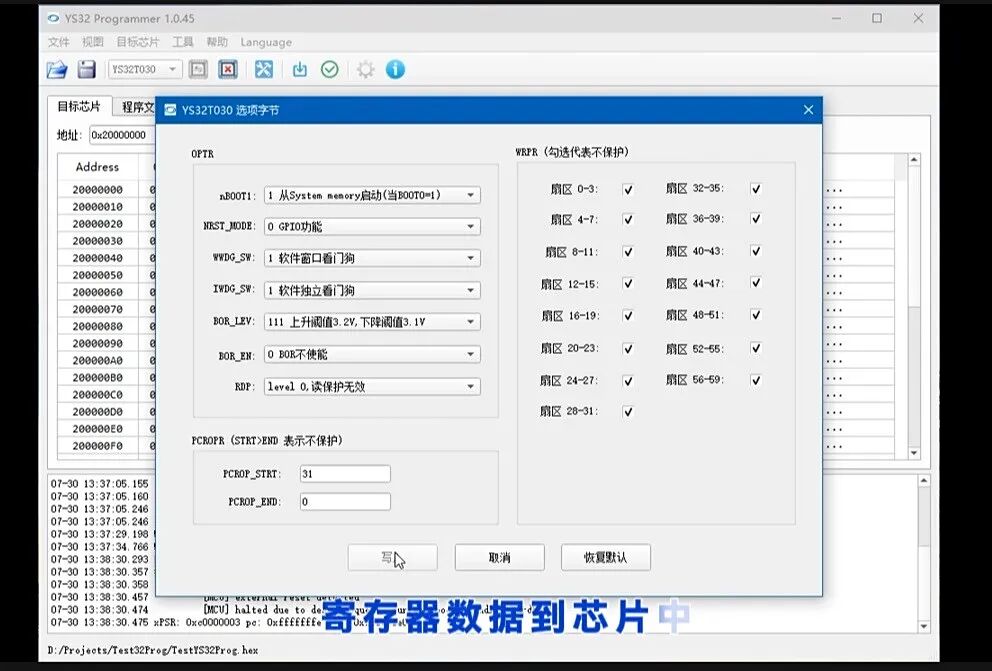The image size is (992, 671).
Task: Switch to the 目标芯片 tab
Action: [x=79, y=106]
